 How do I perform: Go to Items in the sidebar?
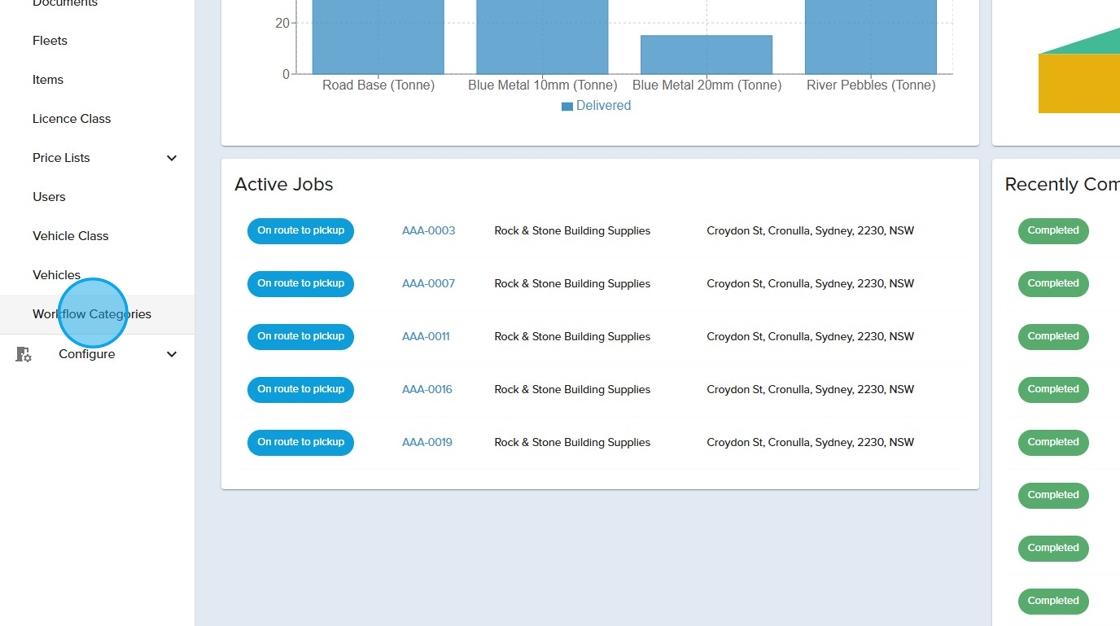[48, 80]
